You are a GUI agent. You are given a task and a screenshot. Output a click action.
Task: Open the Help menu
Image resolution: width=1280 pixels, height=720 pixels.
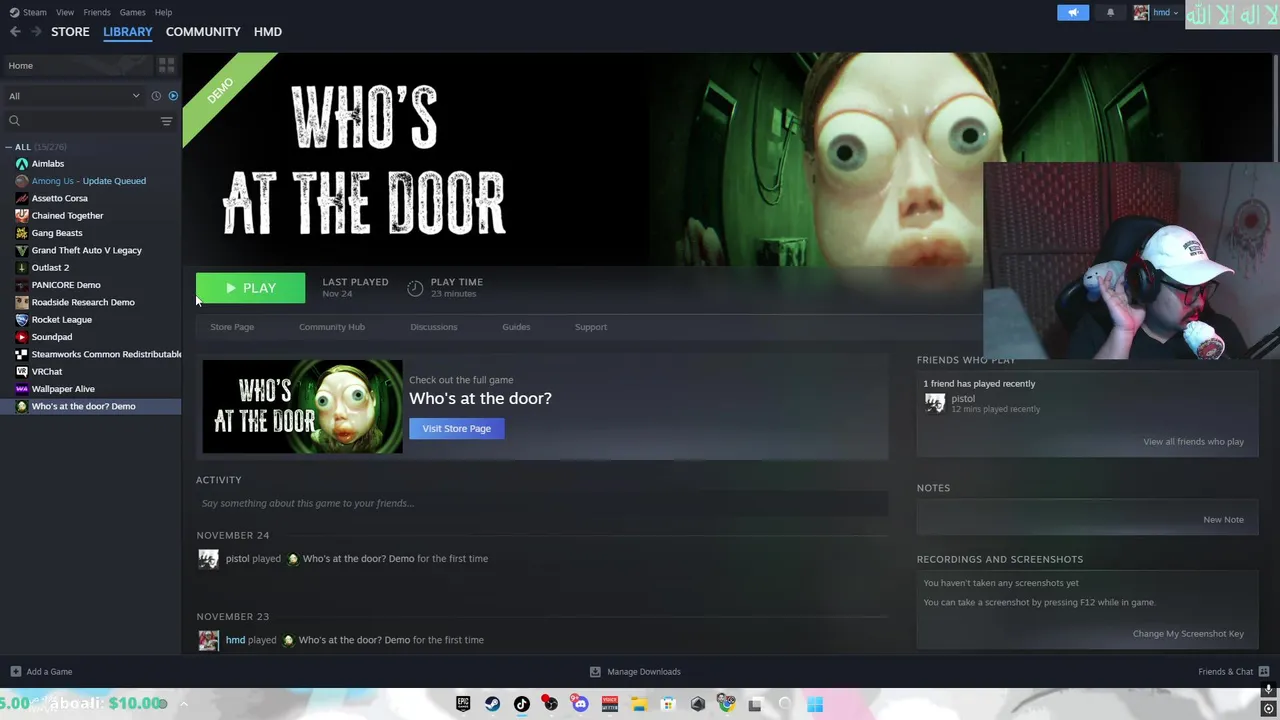(x=163, y=12)
